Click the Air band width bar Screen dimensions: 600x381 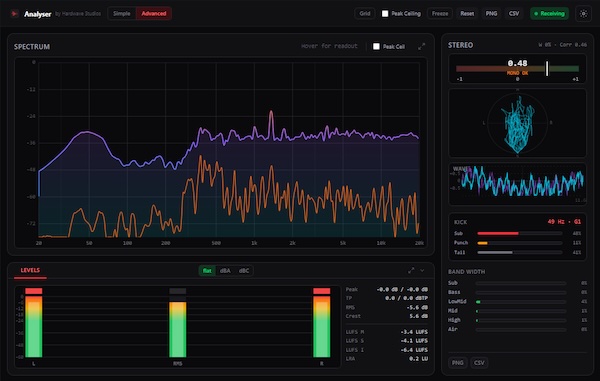(521, 329)
